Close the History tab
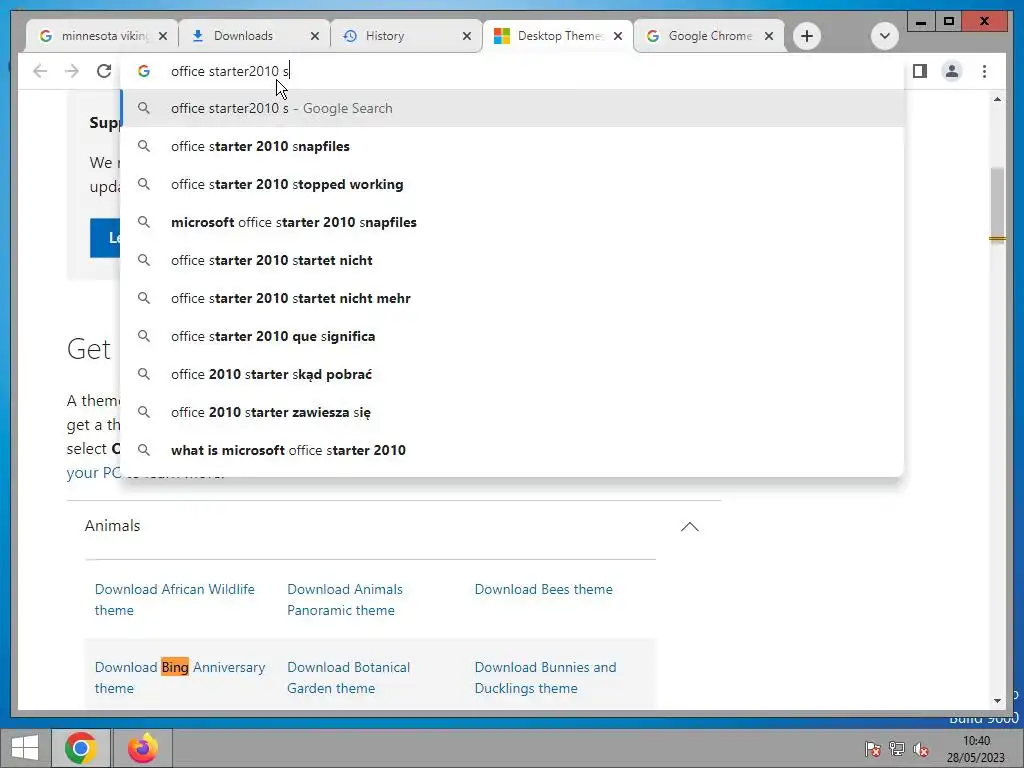The image size is (1024, 768). click(467, 36)
